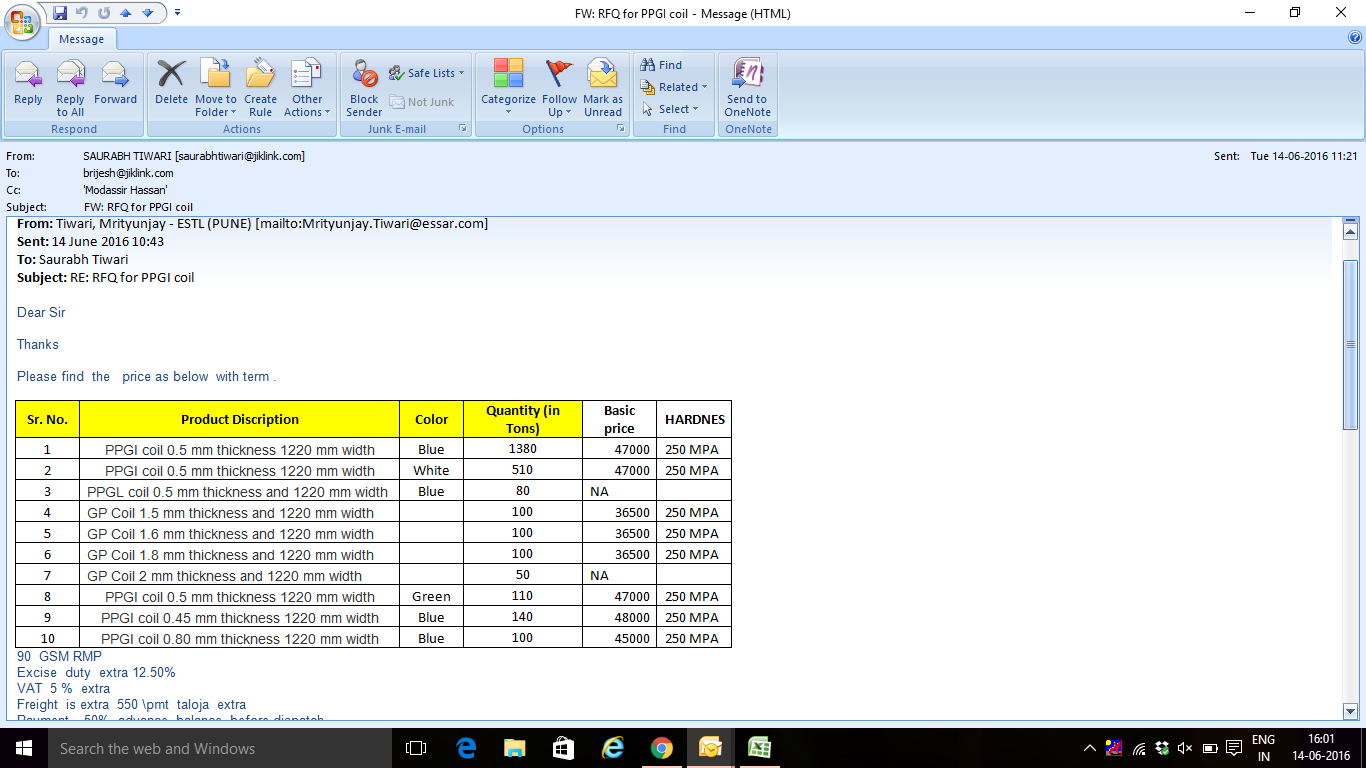Screen dimensions: 1366x768
Task: Open the Office button menu
Action: (22, 22)
